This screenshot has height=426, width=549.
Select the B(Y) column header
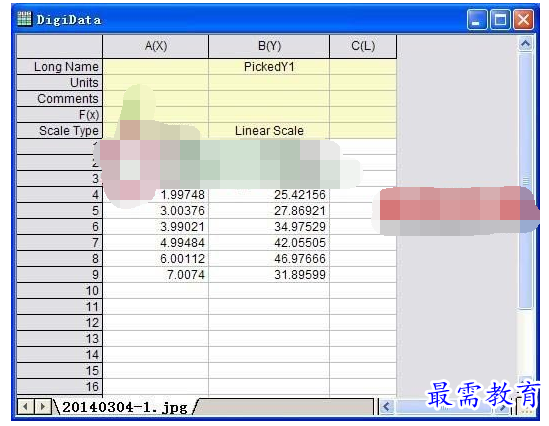[x=269, y=46]
